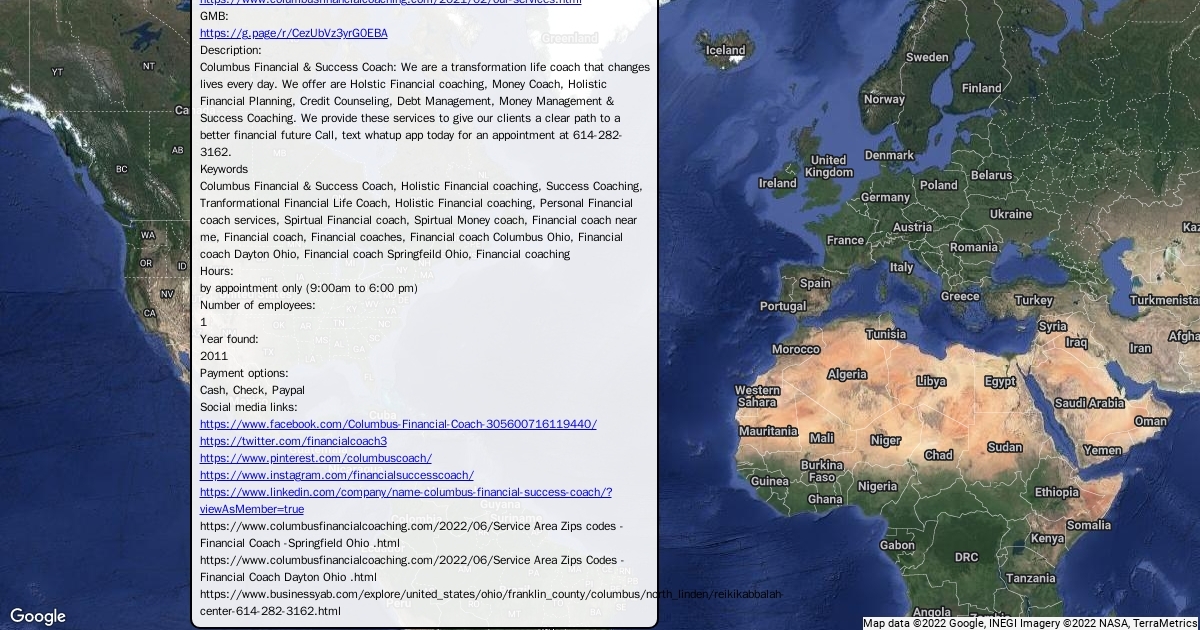Screen dimensions: 1200x630
Task: Click the Tanzania country label
Action: 1030,578
